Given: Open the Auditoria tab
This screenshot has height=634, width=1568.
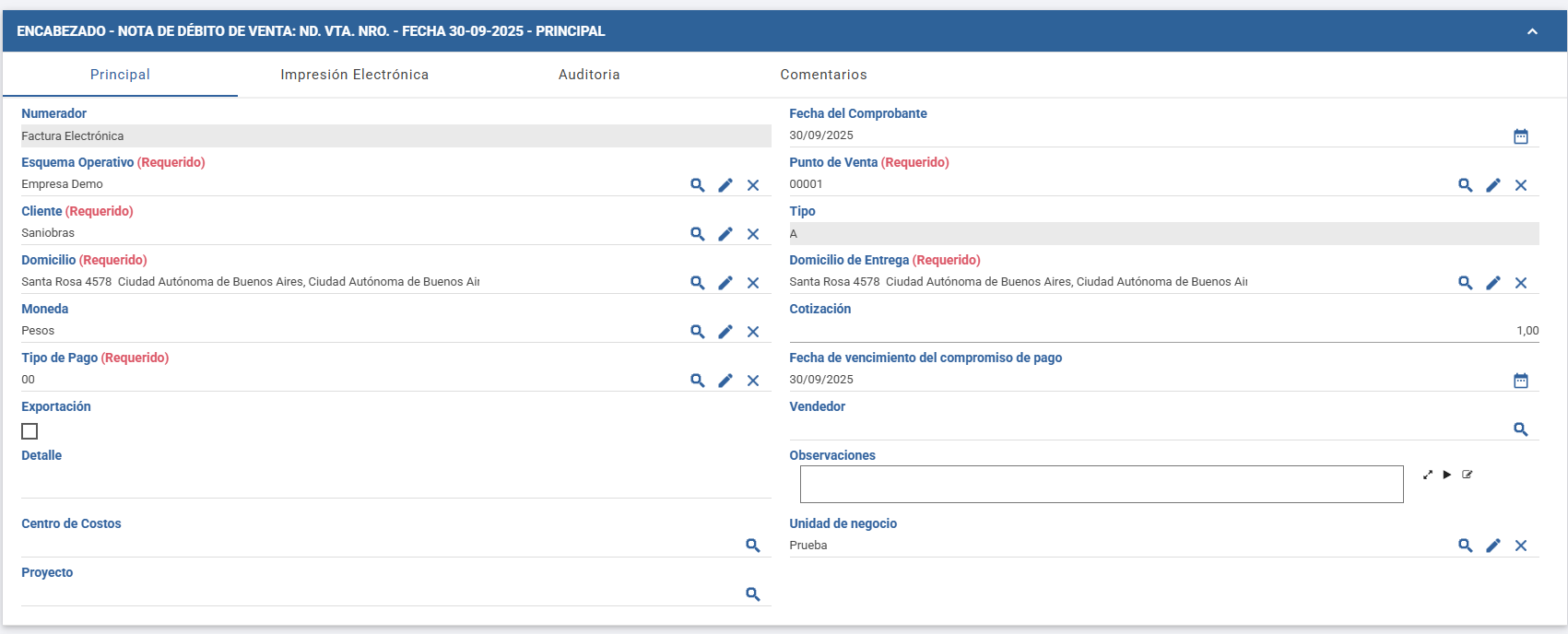Looking at the screenshot, I should pos(589,75).
